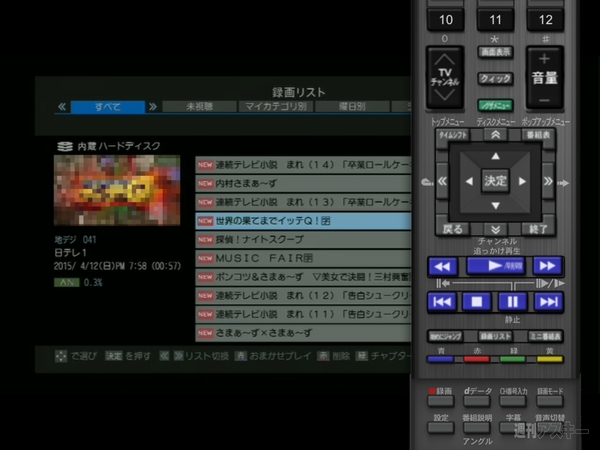
Task: Open 設定 settings on the remote
Action: point(441,427)
